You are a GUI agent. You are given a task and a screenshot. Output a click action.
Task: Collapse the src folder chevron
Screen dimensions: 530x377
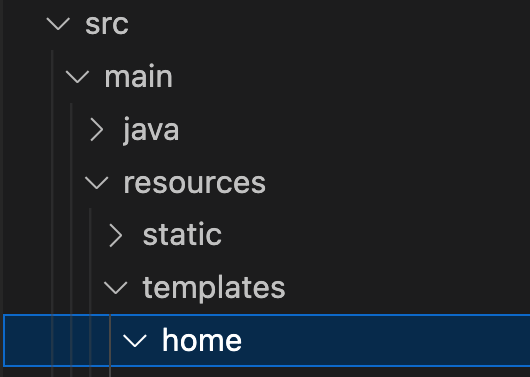click(x=58, y=24)
